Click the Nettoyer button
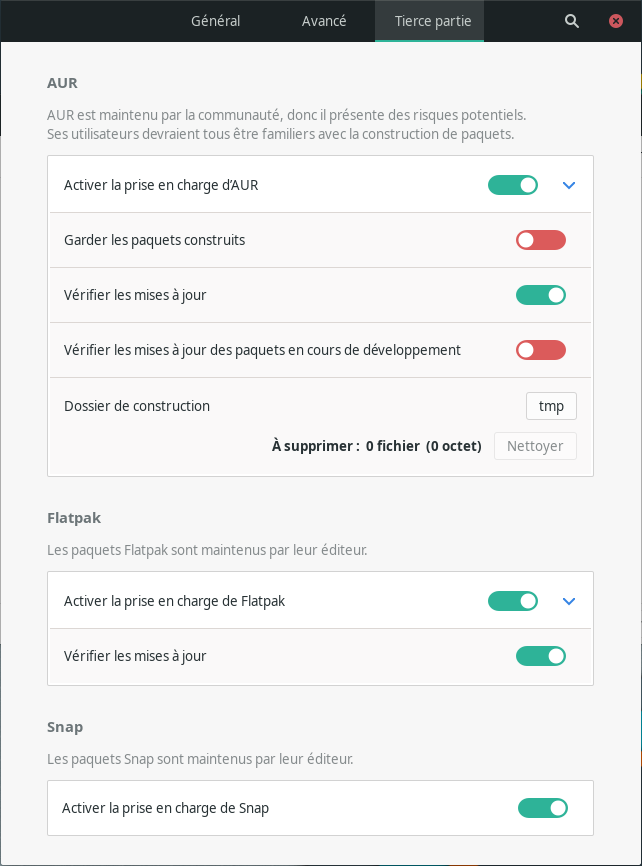Screen dimensions: 642x866 pos(535,446)
